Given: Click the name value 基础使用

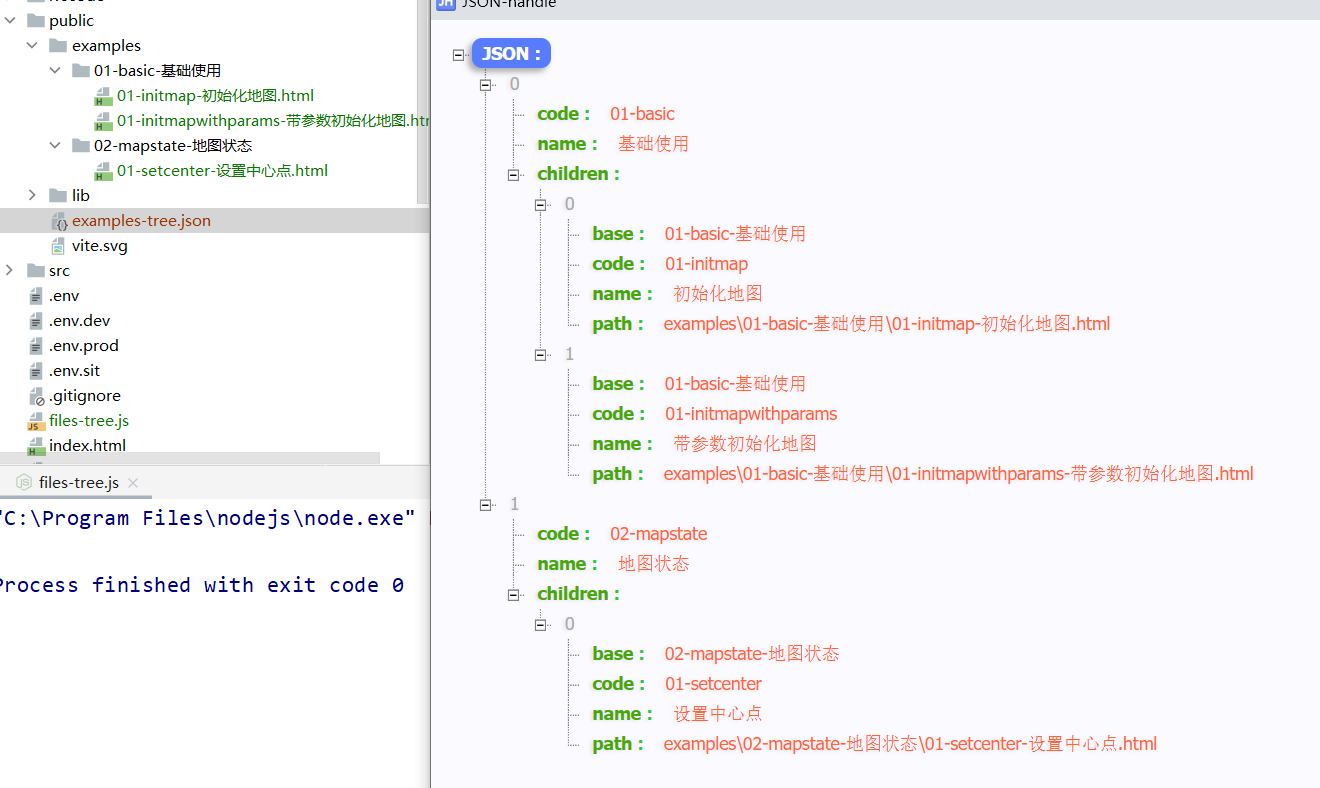Looking at the screenshot, I should (653, 144).
